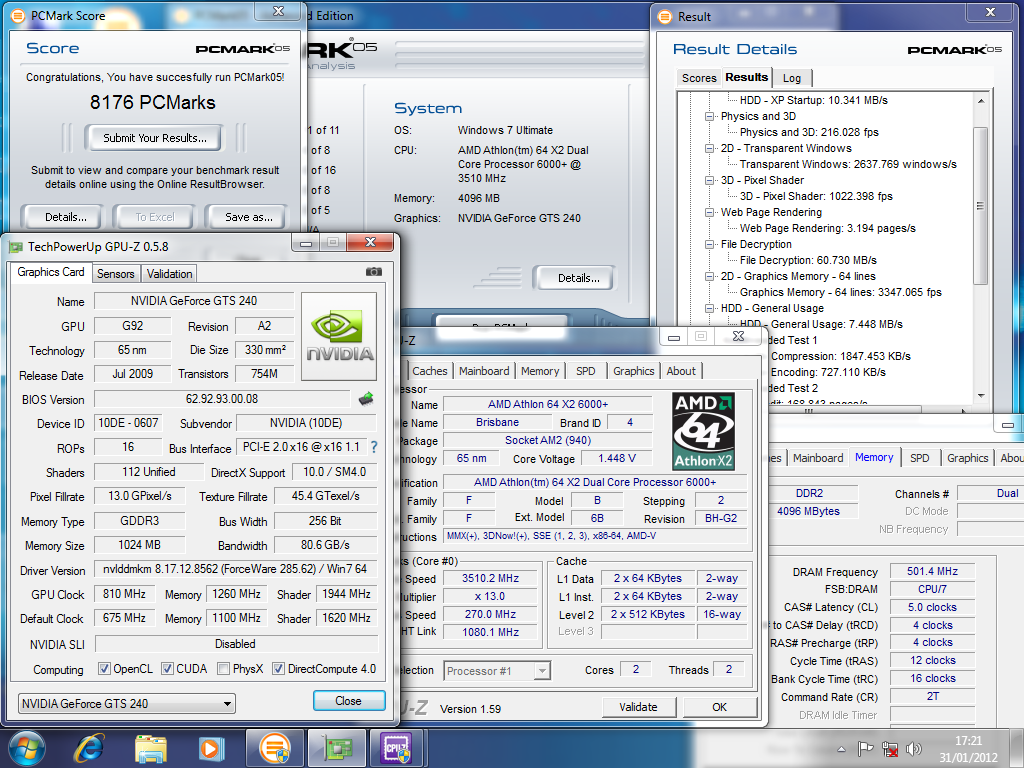The height and width of the screenshot is (768, 1024).
Task: Switch to PCMark05 taskbar button
Action: click(x=275, y=748)
